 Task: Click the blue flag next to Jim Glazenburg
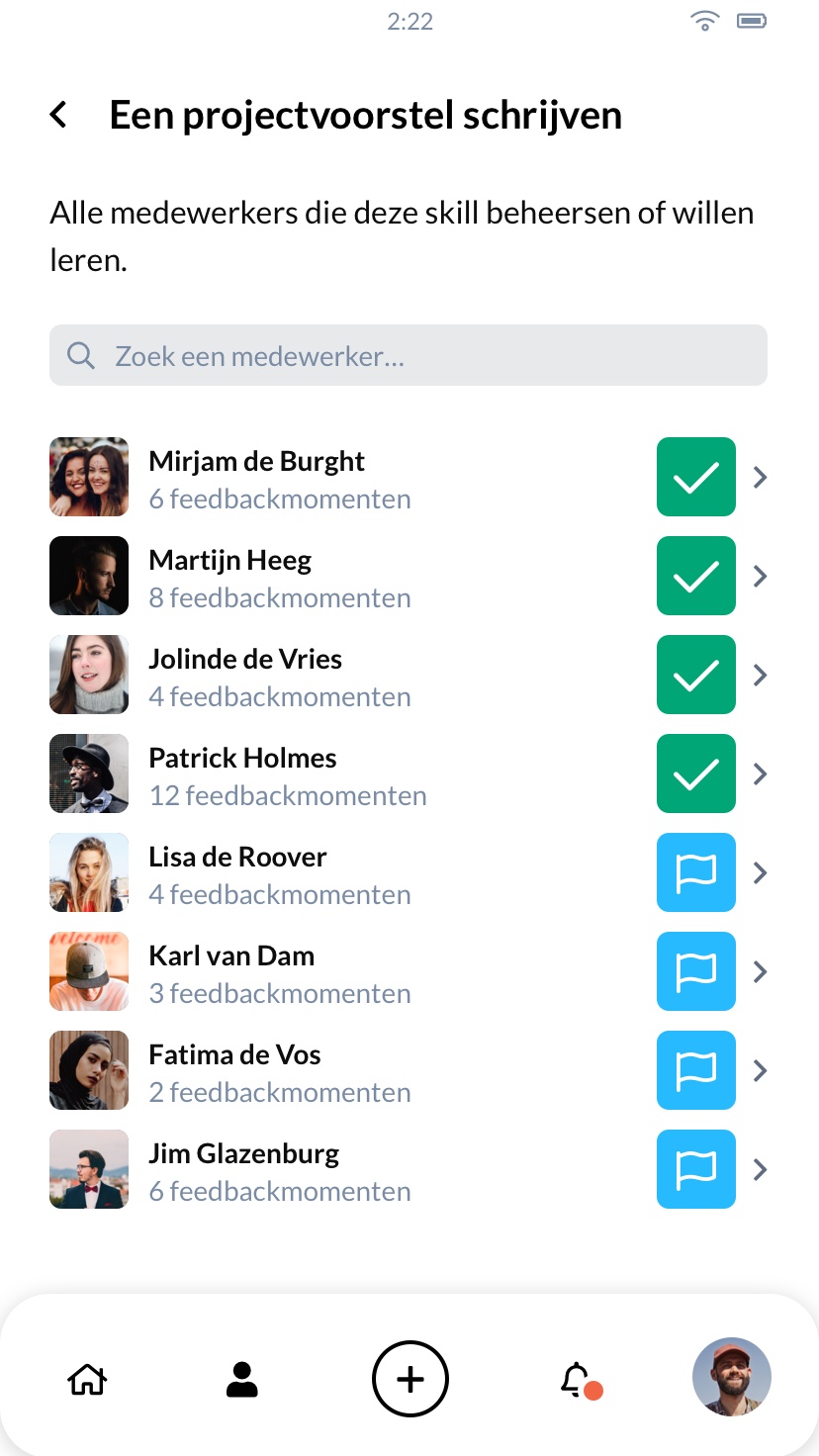(x=695, y=1169)
